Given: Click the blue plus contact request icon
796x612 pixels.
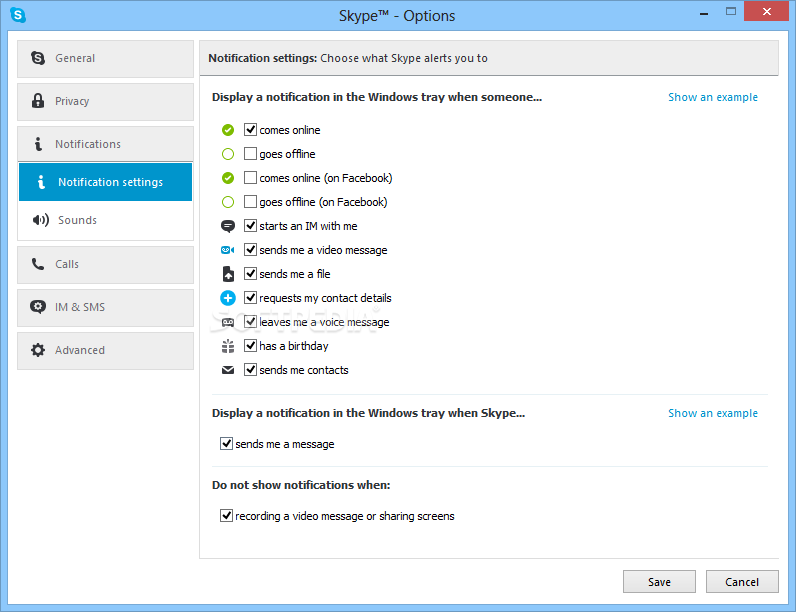Looking at the screenshot, I should pyautogui.click(x=228, y=298).
